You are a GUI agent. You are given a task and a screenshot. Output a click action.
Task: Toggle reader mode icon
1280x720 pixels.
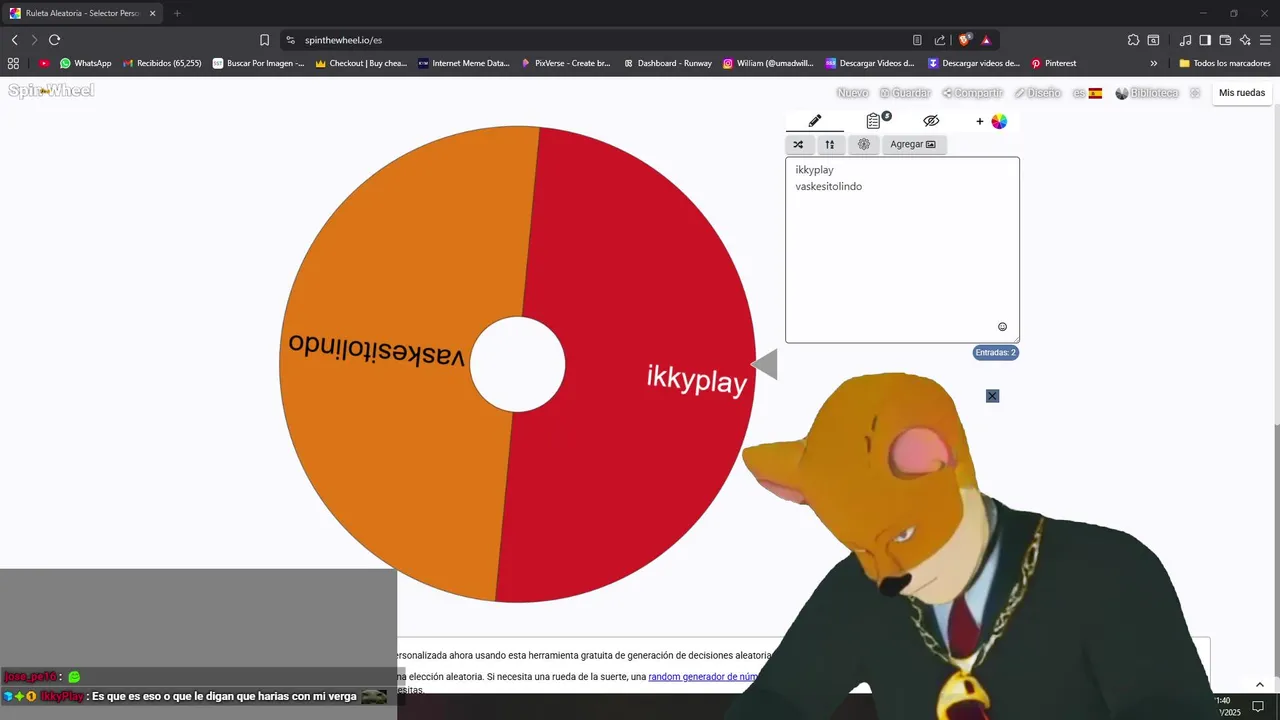pyautogui.click(x=917, y=40)
